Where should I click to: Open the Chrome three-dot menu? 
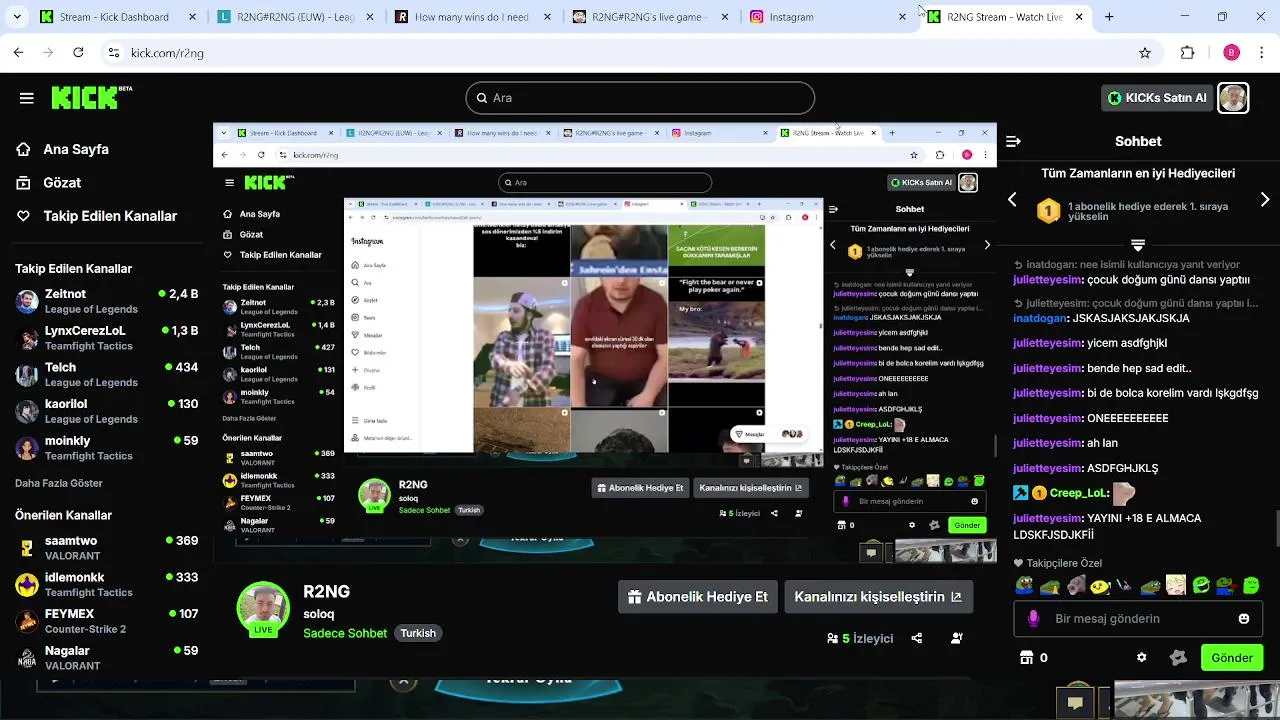[1262, 53]
